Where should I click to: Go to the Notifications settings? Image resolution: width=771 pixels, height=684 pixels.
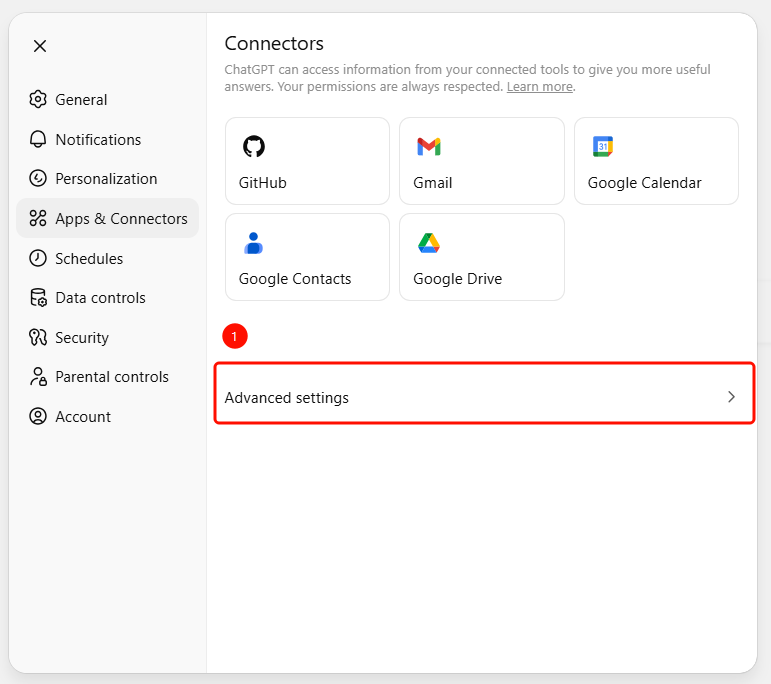coord(98,140)
